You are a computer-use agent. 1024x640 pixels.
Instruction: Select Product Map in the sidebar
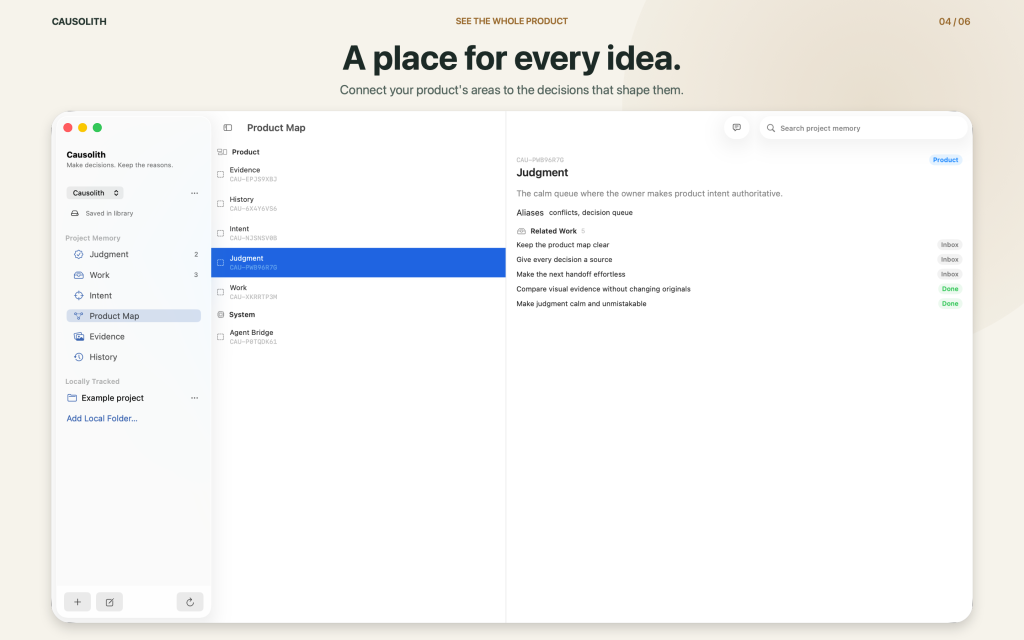click(x=133, y=315)
